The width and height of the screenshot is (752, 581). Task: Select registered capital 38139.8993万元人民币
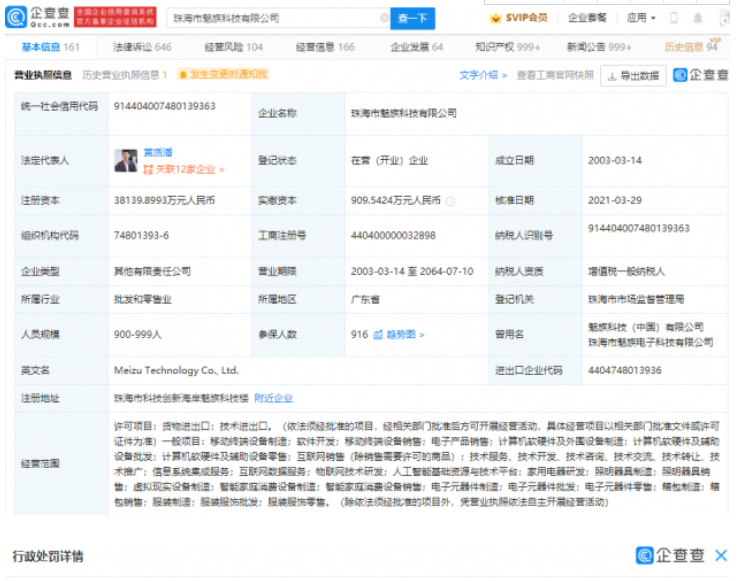tap(164, 201)
